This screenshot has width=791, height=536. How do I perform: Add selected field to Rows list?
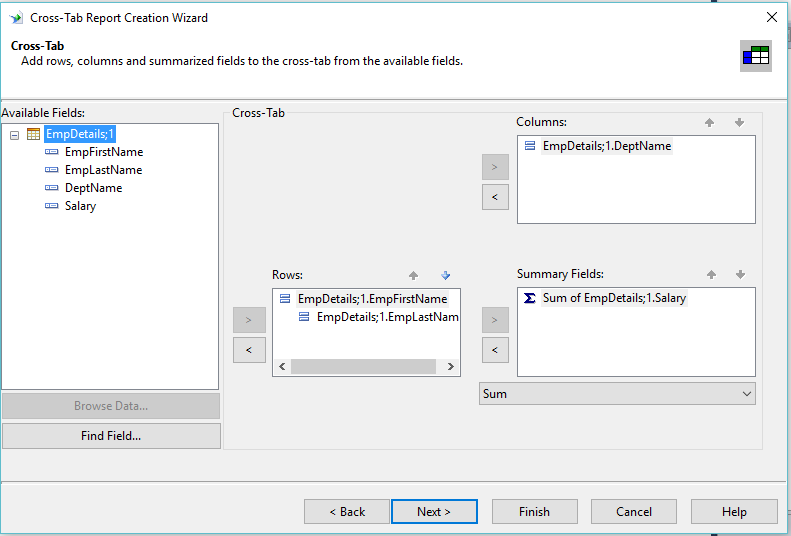point(248,320)
